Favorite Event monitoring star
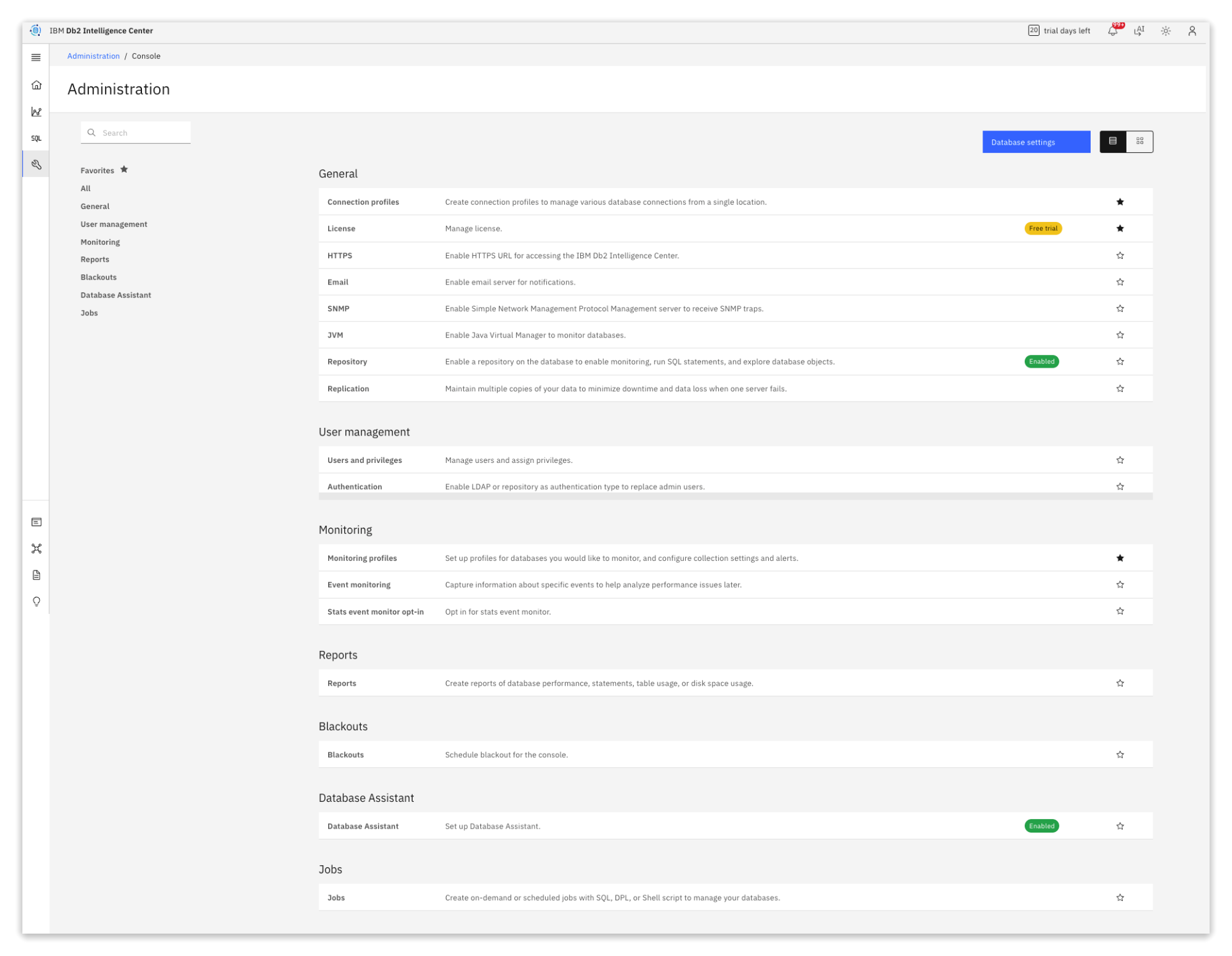The image size is (1232, 956). pyautogui.click(x=1120, y=584)
